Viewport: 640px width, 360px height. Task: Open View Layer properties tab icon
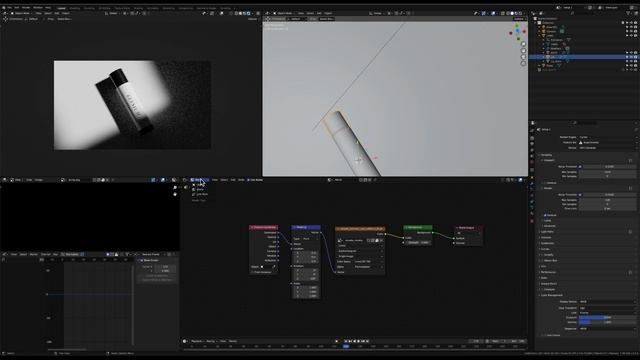click(532, 150)
